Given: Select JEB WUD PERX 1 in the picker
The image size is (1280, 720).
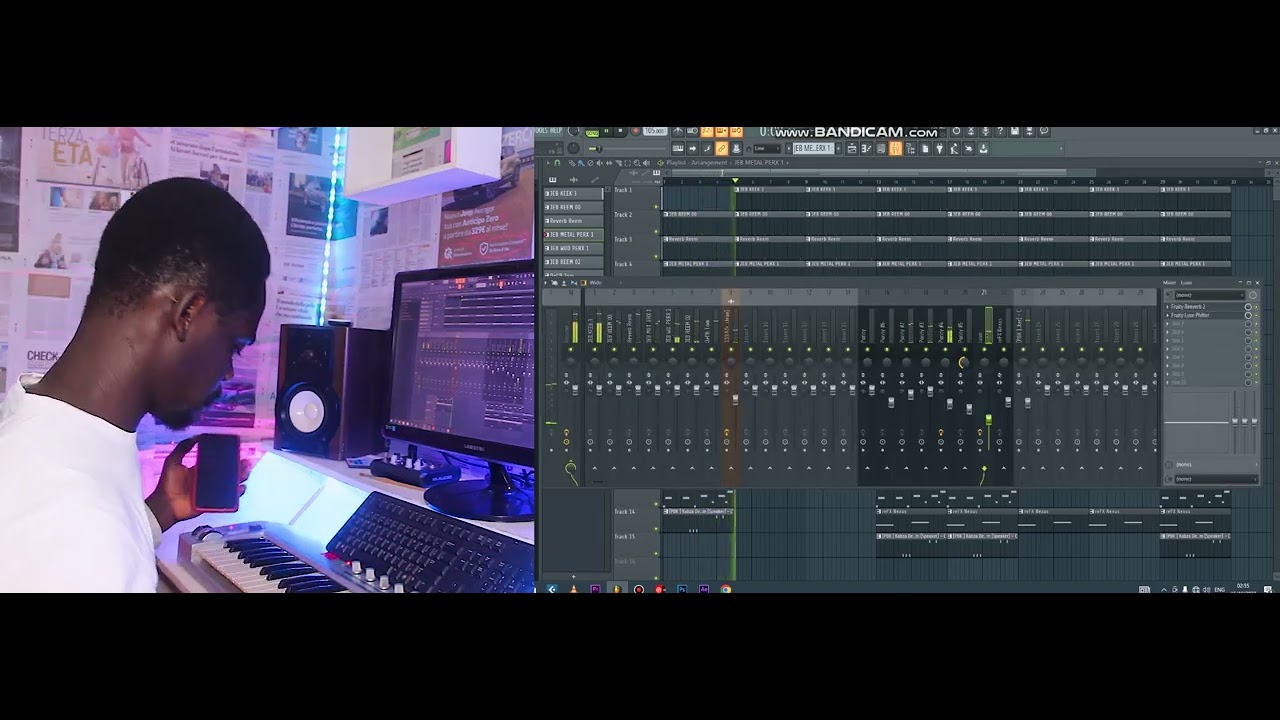Looking at the screenshot, I should click(574, 248).
